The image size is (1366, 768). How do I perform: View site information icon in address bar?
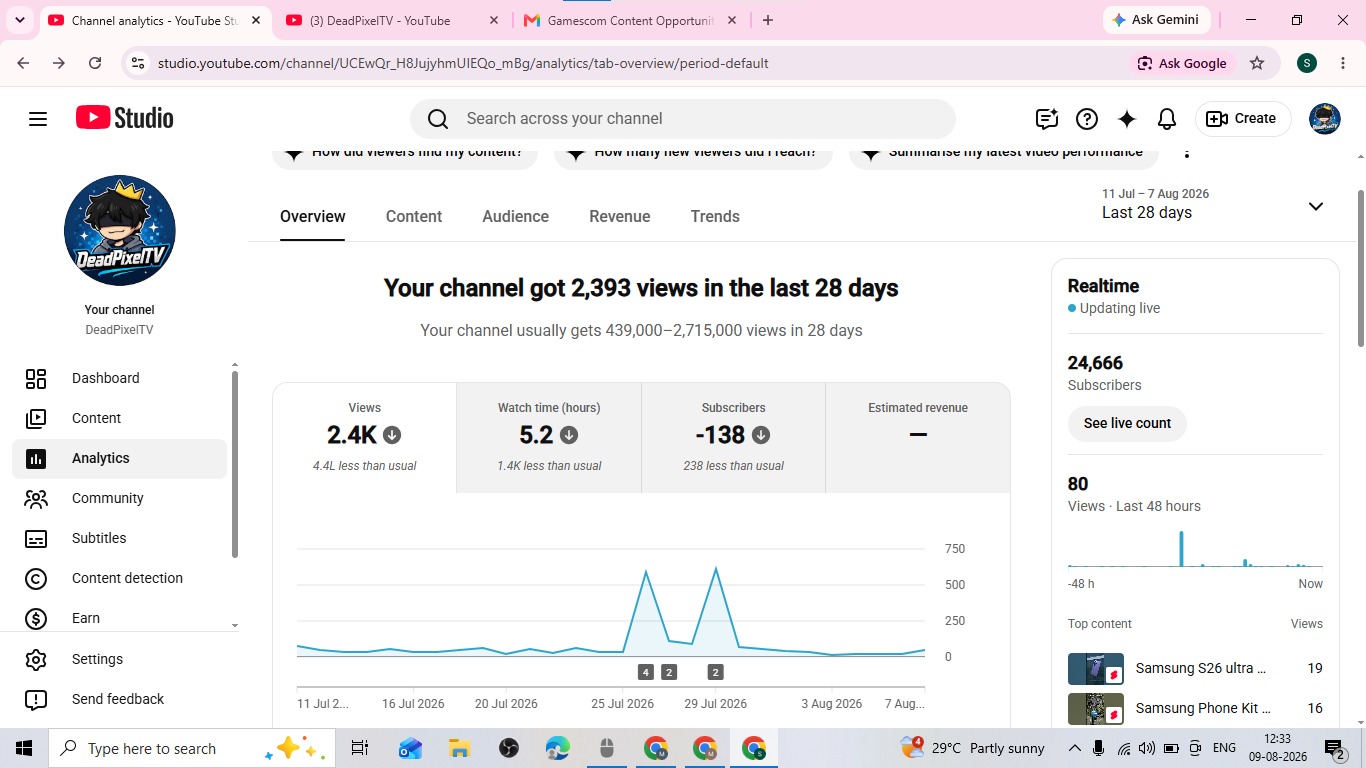[137, 63]
